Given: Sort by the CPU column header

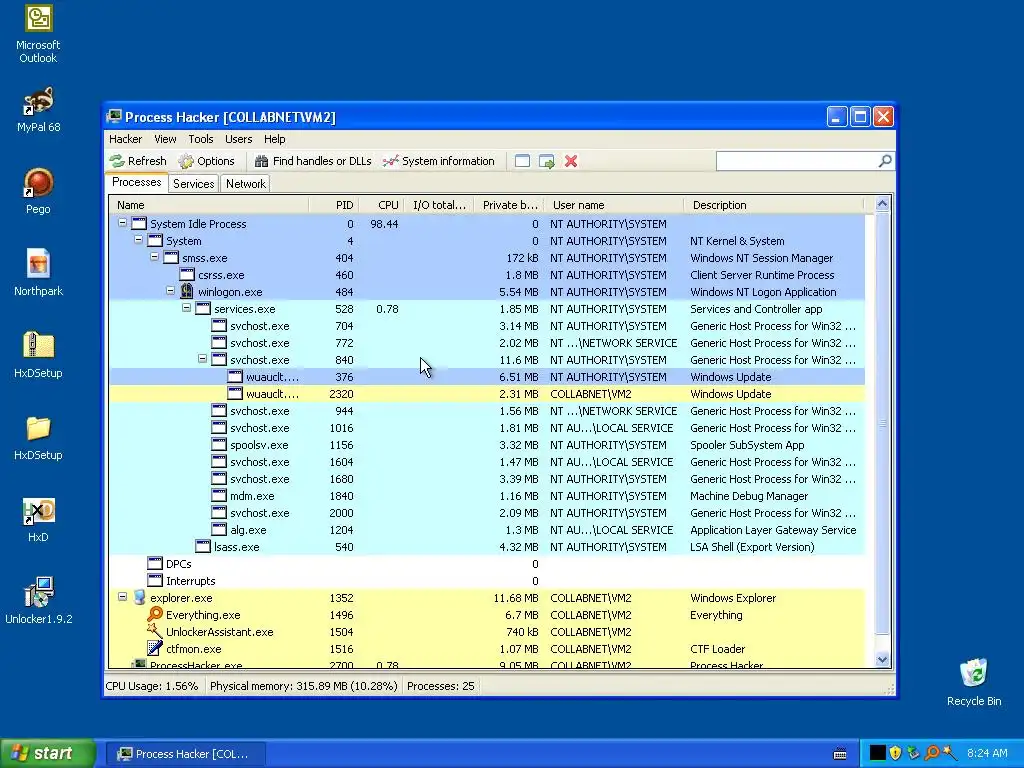Looking at the screenshot, I should pyautogui.click(x=381, y=205).
